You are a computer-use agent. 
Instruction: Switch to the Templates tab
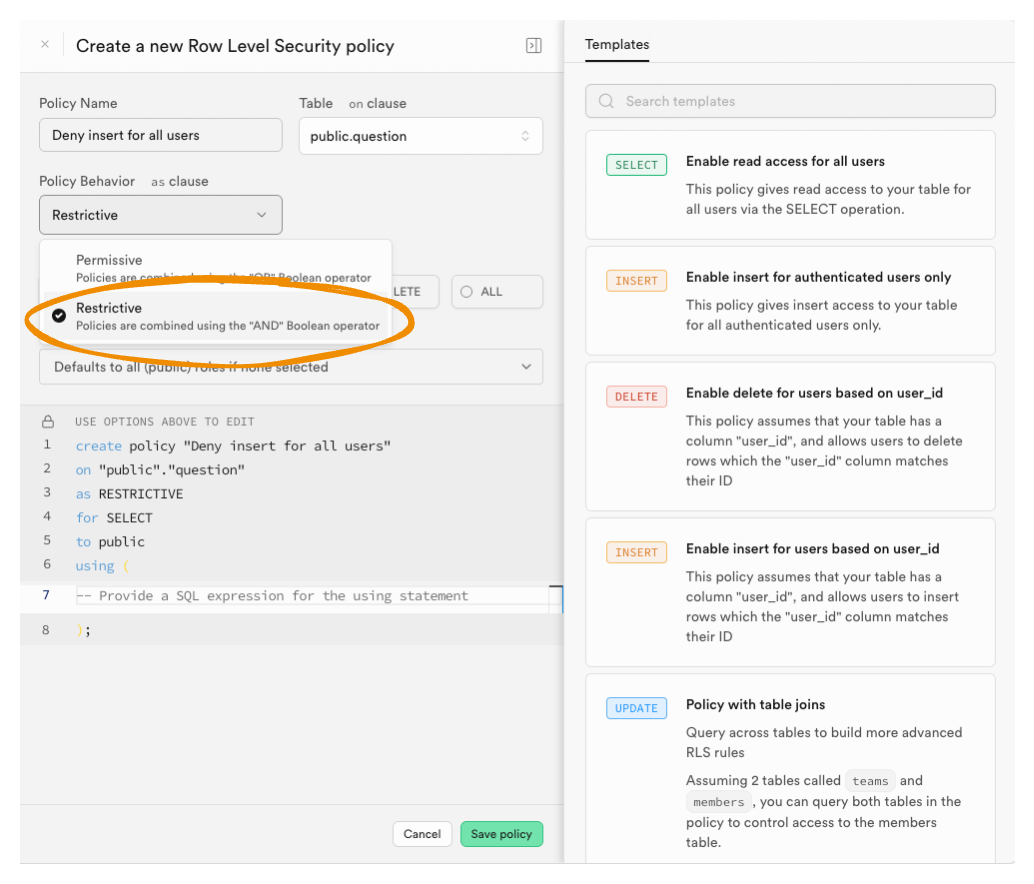[617, 45]
